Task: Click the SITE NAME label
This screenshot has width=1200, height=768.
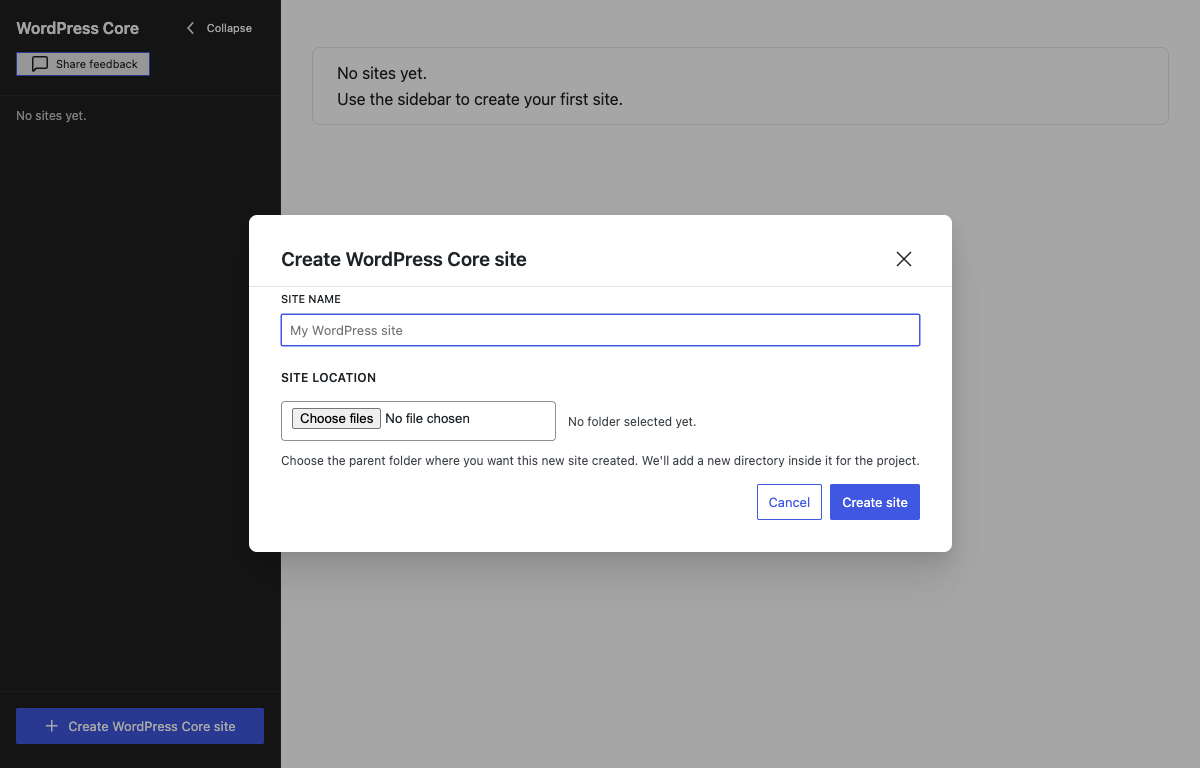Action: pyautogui.click(x=311, y=299)
